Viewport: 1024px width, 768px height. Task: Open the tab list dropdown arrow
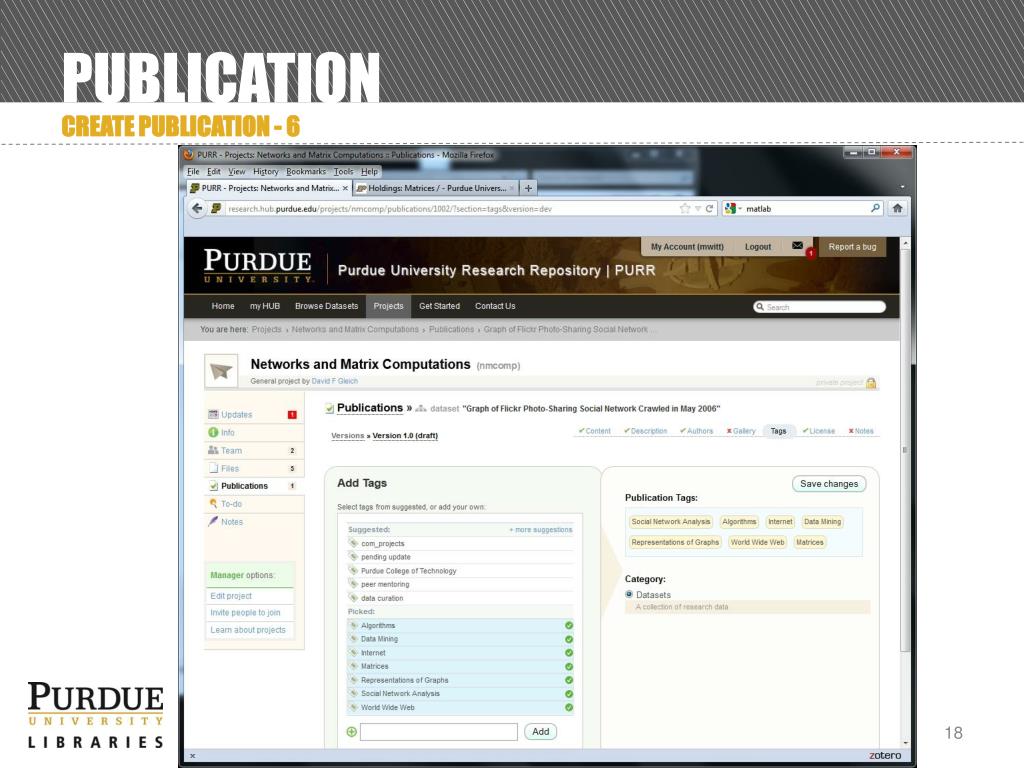tap(903, 187)
